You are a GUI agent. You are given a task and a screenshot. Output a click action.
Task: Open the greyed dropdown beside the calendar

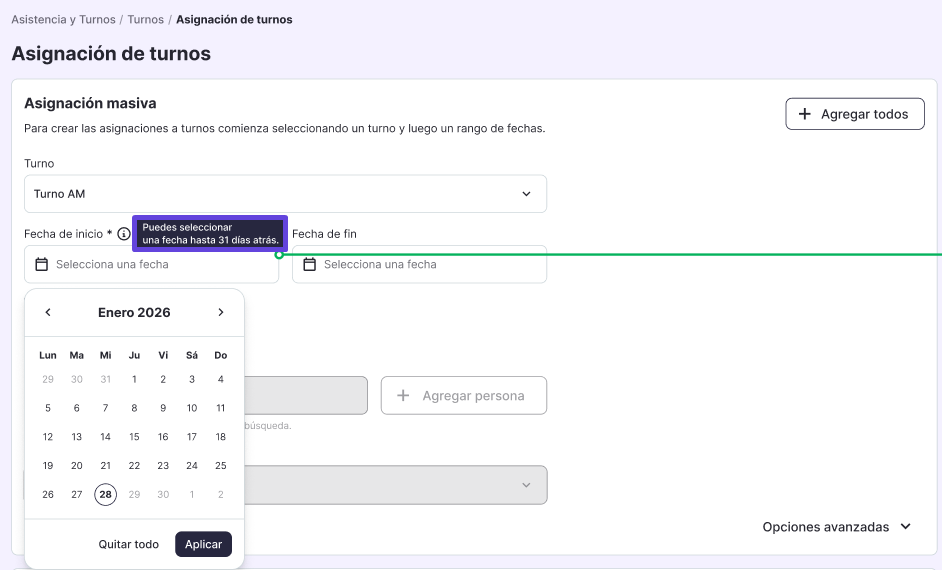(396, 485)
